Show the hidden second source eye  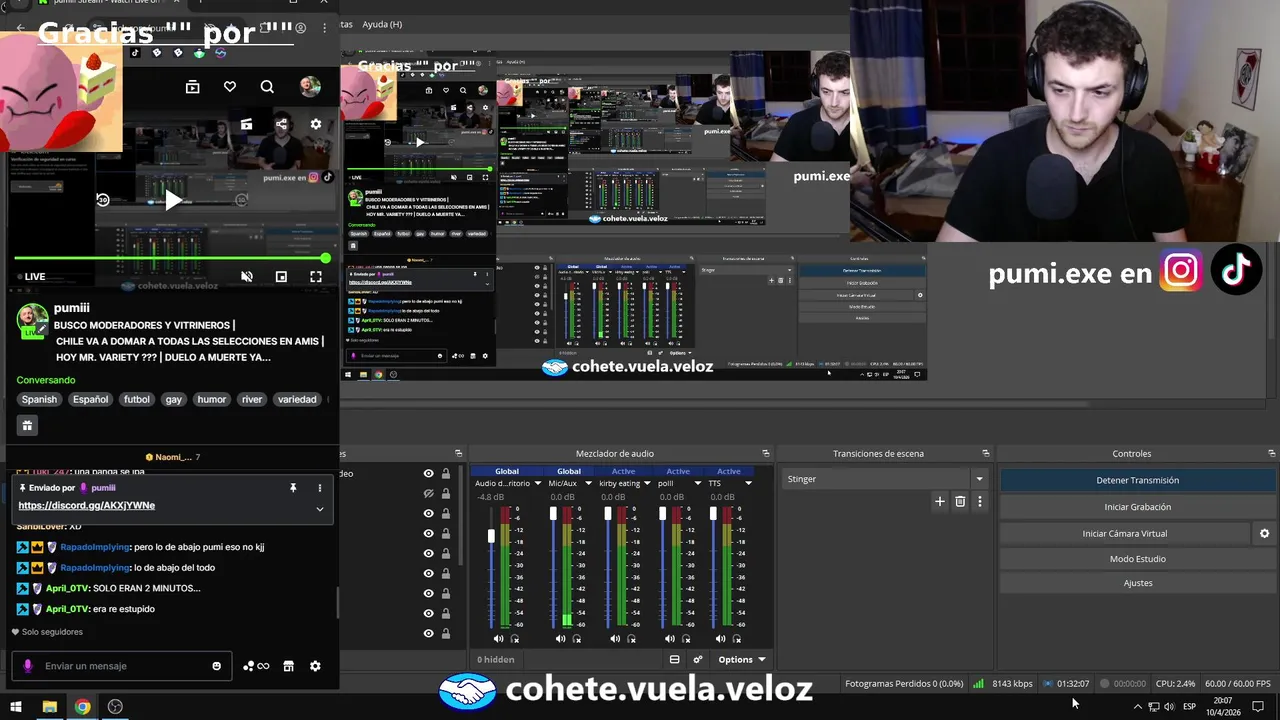tap(428, 494)
